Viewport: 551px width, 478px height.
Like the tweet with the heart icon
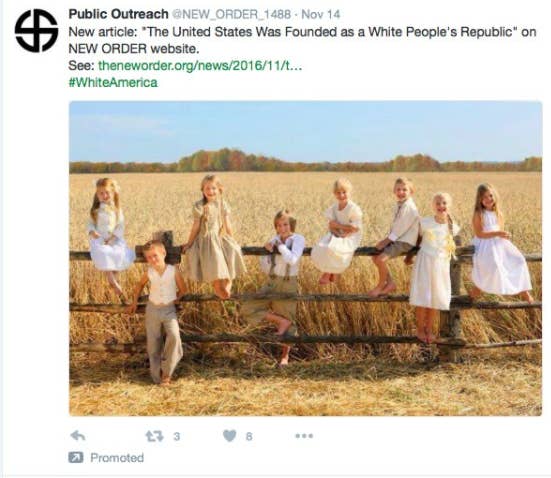pyautogui.click(x=230, y=436)
